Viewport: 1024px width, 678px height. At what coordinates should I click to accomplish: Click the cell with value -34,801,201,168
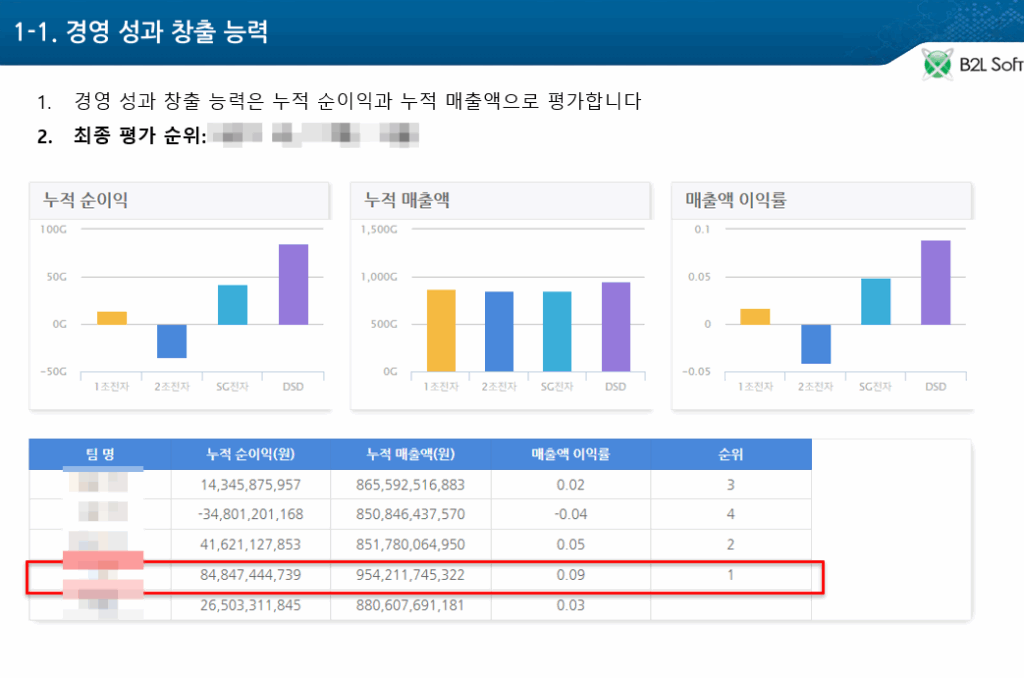point(251,515)
